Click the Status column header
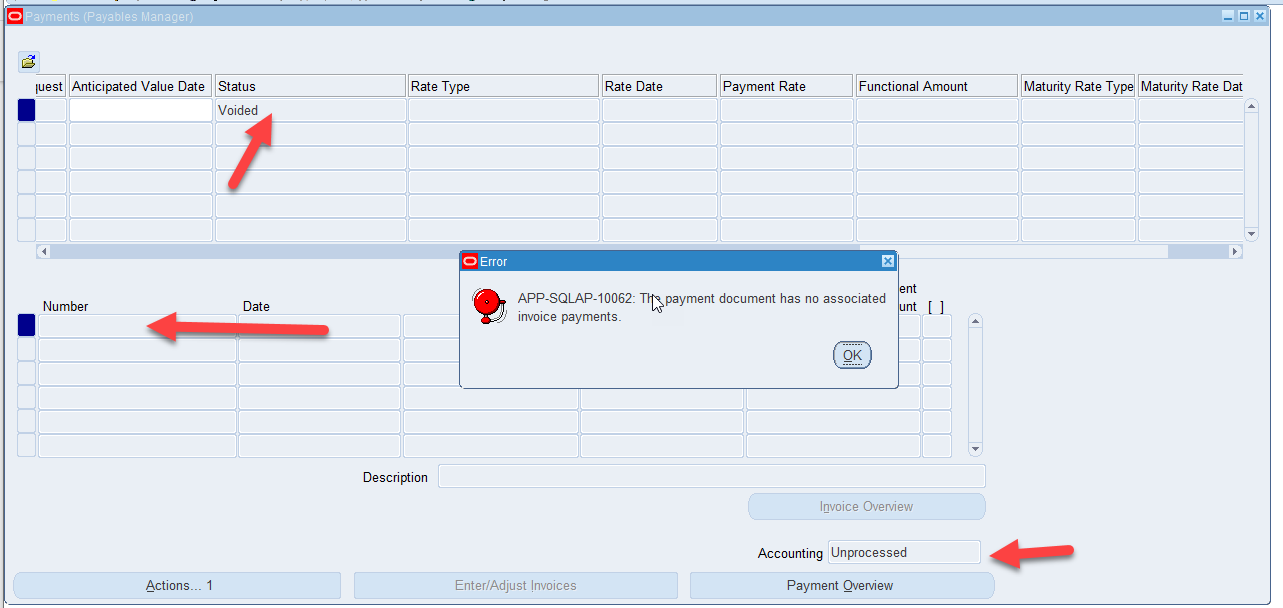This screenshot has width=1283, height=608. click(x=310, y=85)
